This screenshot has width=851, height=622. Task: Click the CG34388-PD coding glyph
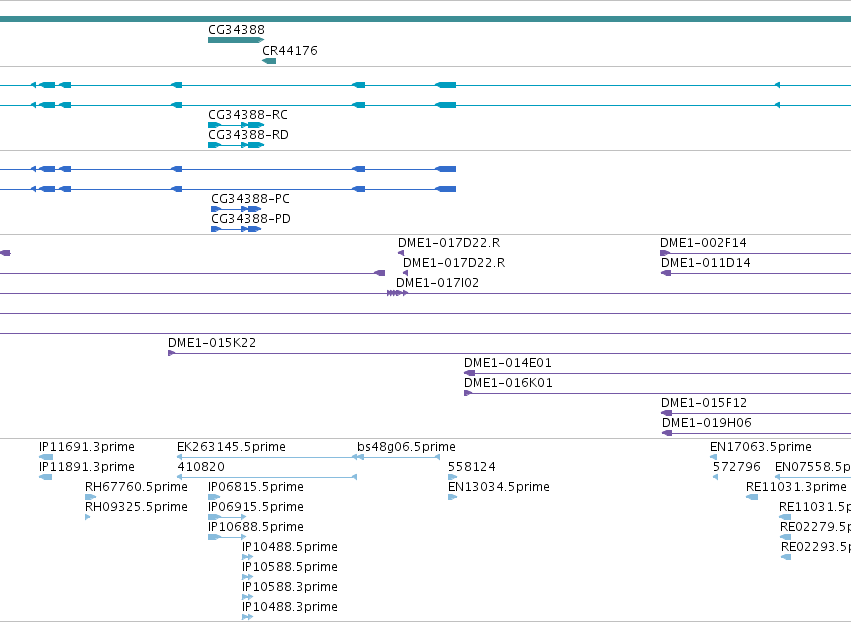point(236,229)
